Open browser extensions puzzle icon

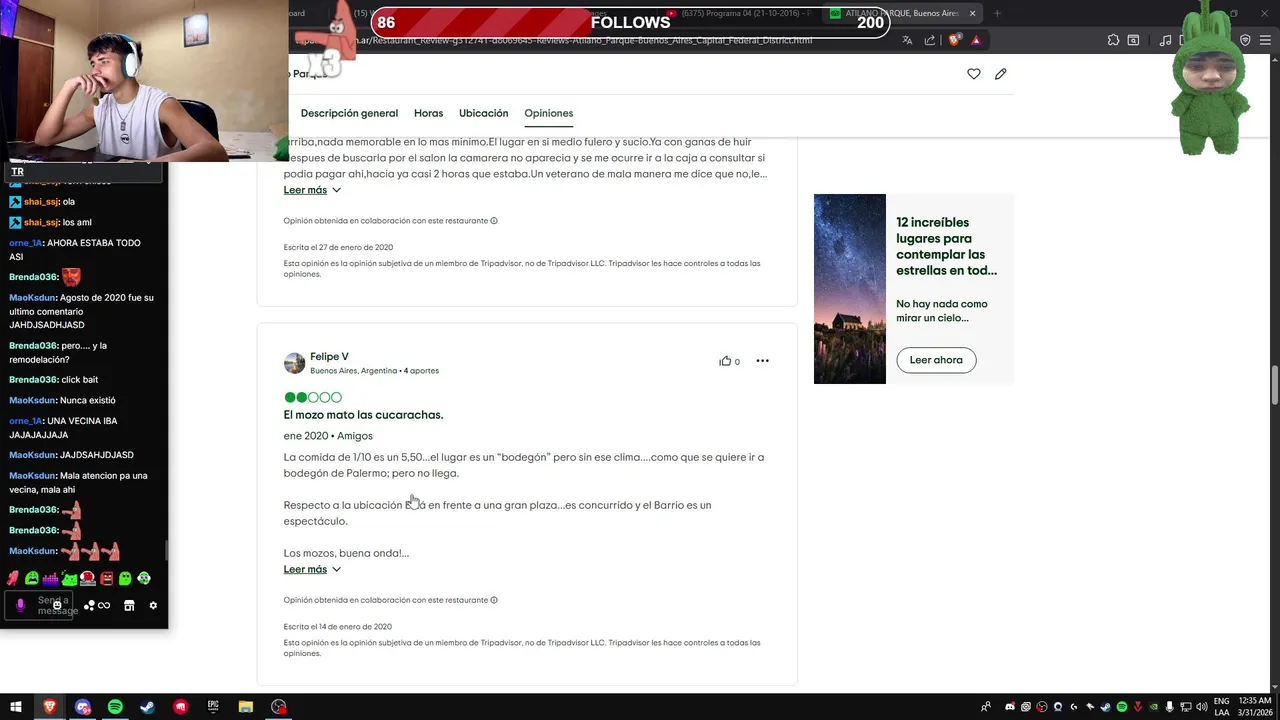[x=1113, y=40]
